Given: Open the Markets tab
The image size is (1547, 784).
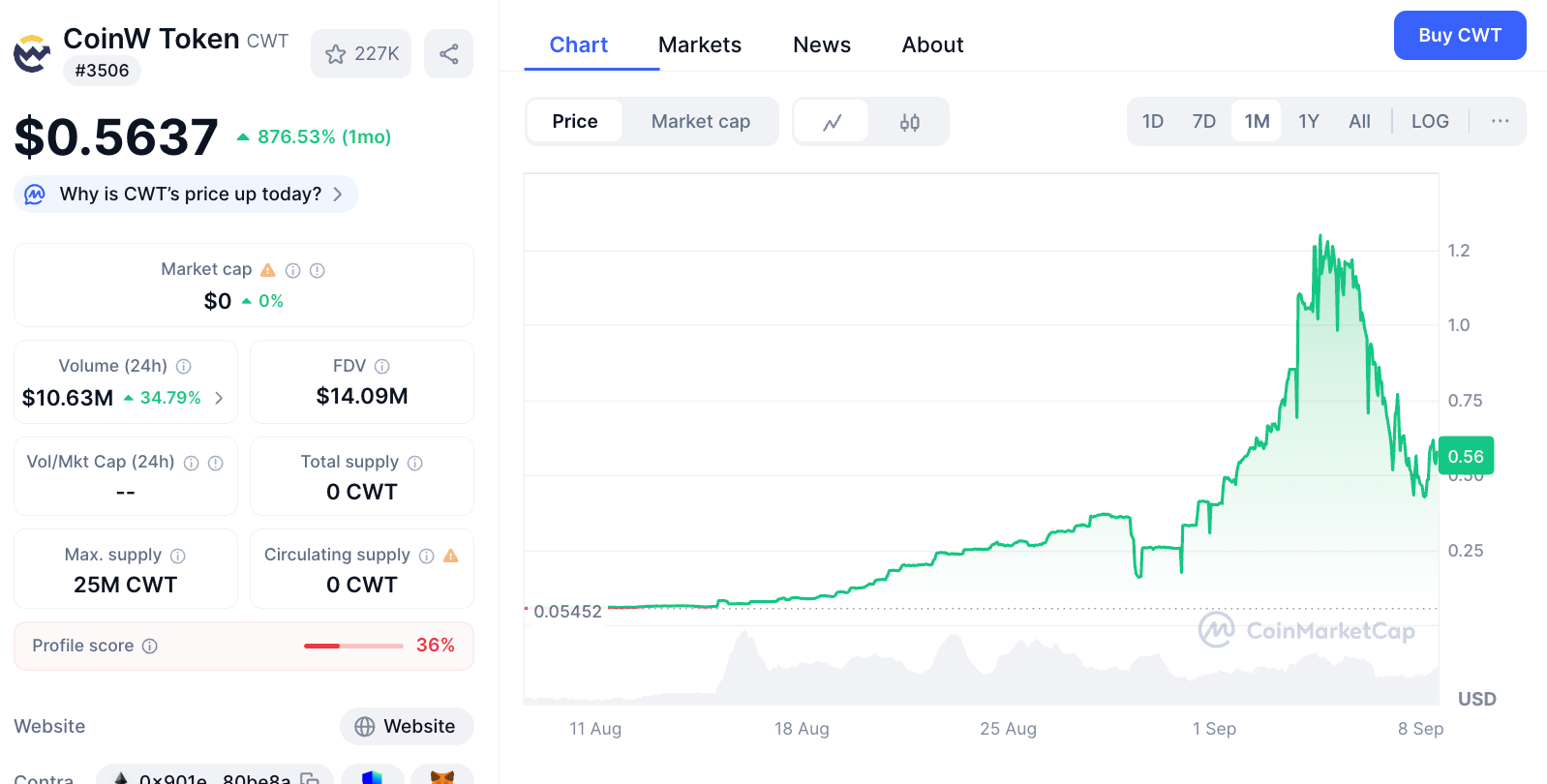Looking at the screenshot, I should point(699,45).
